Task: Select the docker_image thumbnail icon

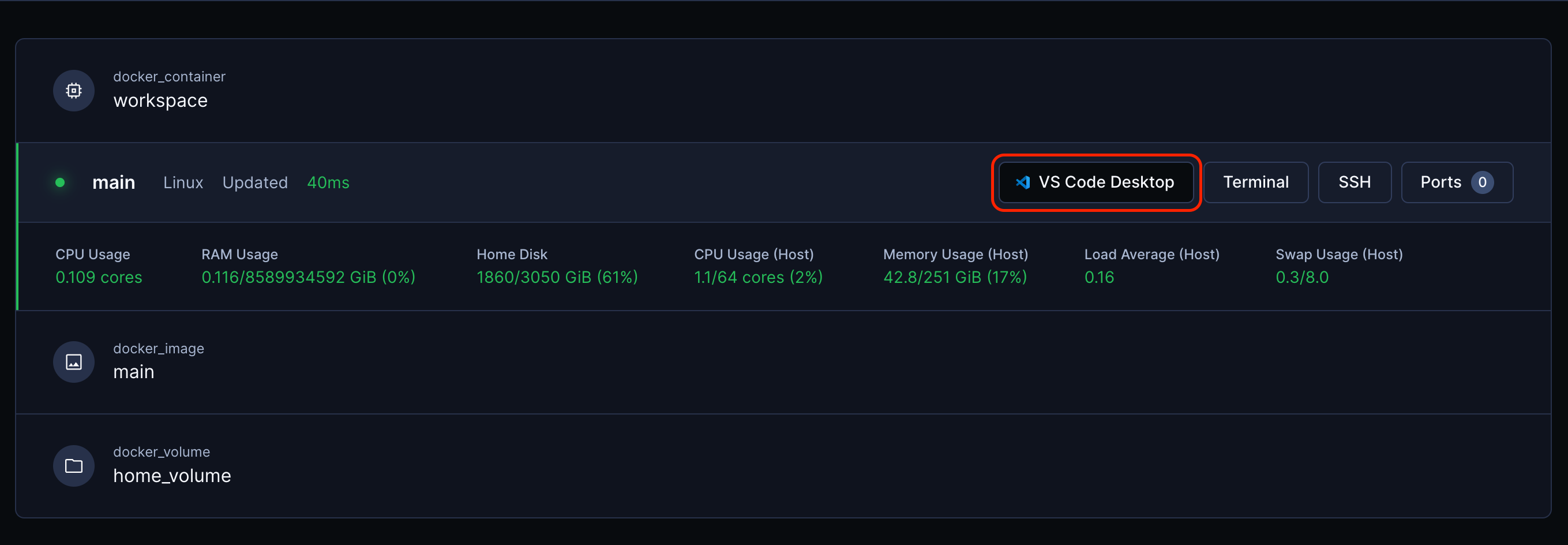Action: (x=73, y=361)
